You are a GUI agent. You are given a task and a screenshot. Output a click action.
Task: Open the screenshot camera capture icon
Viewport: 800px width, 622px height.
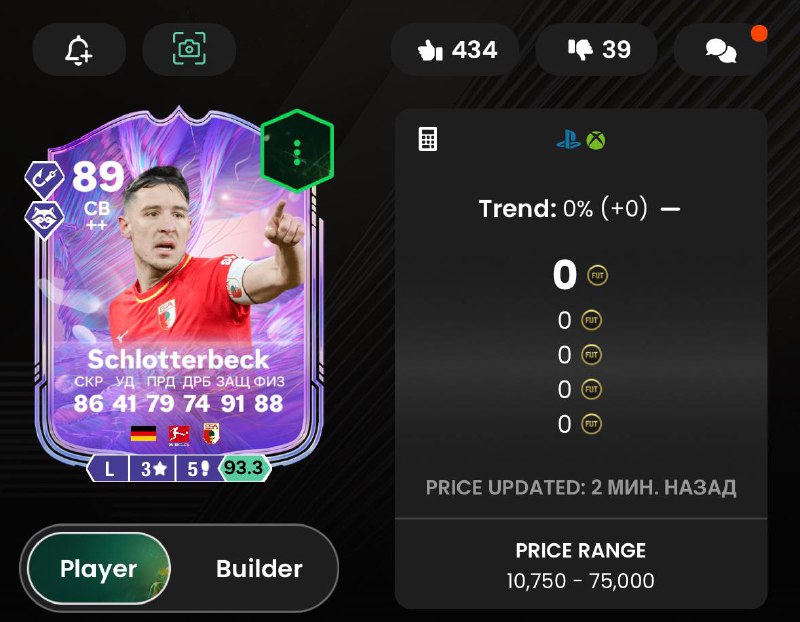coord(189,49)
